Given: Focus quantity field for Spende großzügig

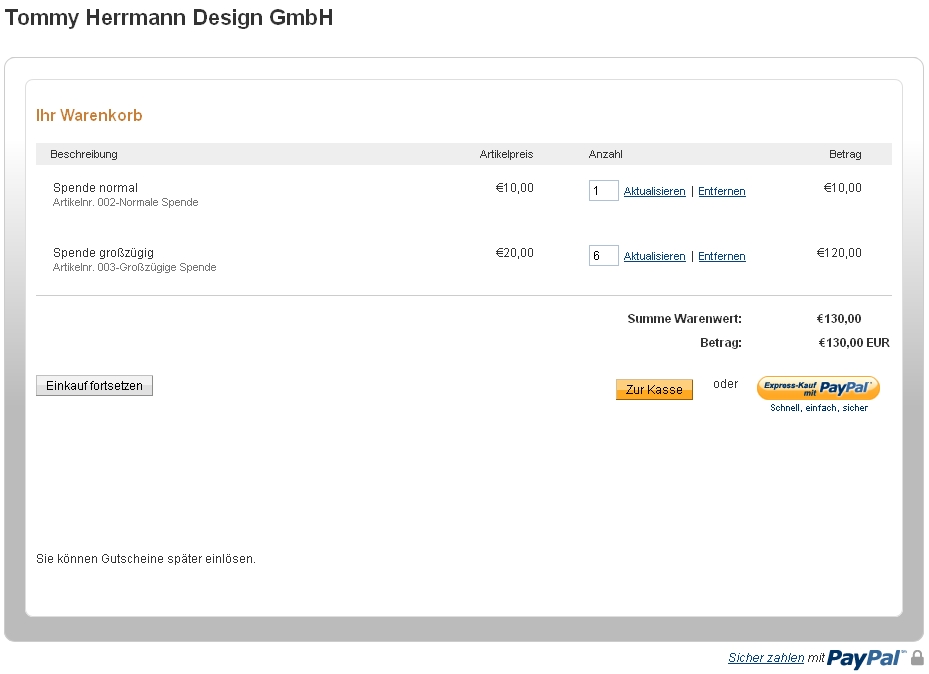Looking at the screenshot, I should tap(603, 256).
